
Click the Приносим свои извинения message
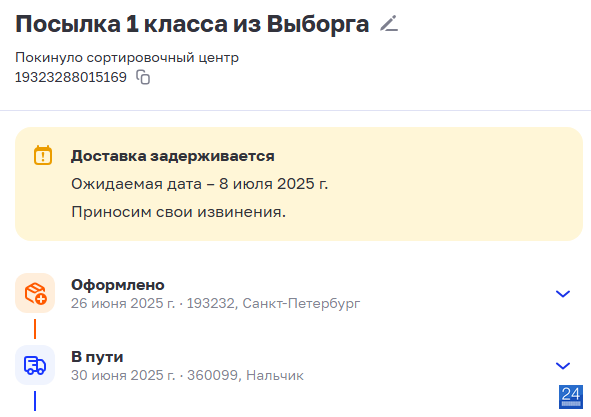pyautogui.click(x=179, y=212)
